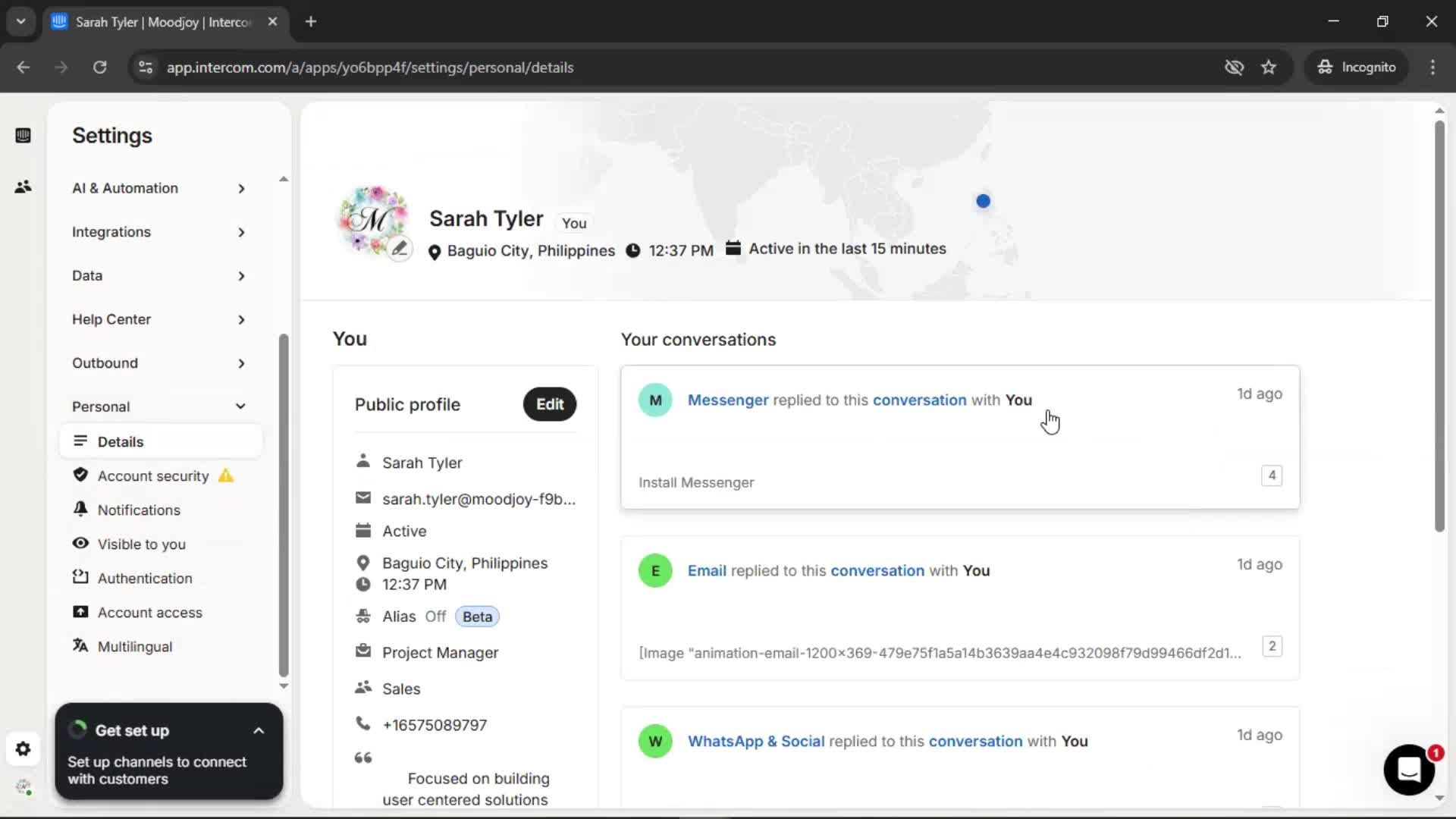Screen dimensions: 1456x819
Task: Open Email link in second conversation
Action: (707, 570)
